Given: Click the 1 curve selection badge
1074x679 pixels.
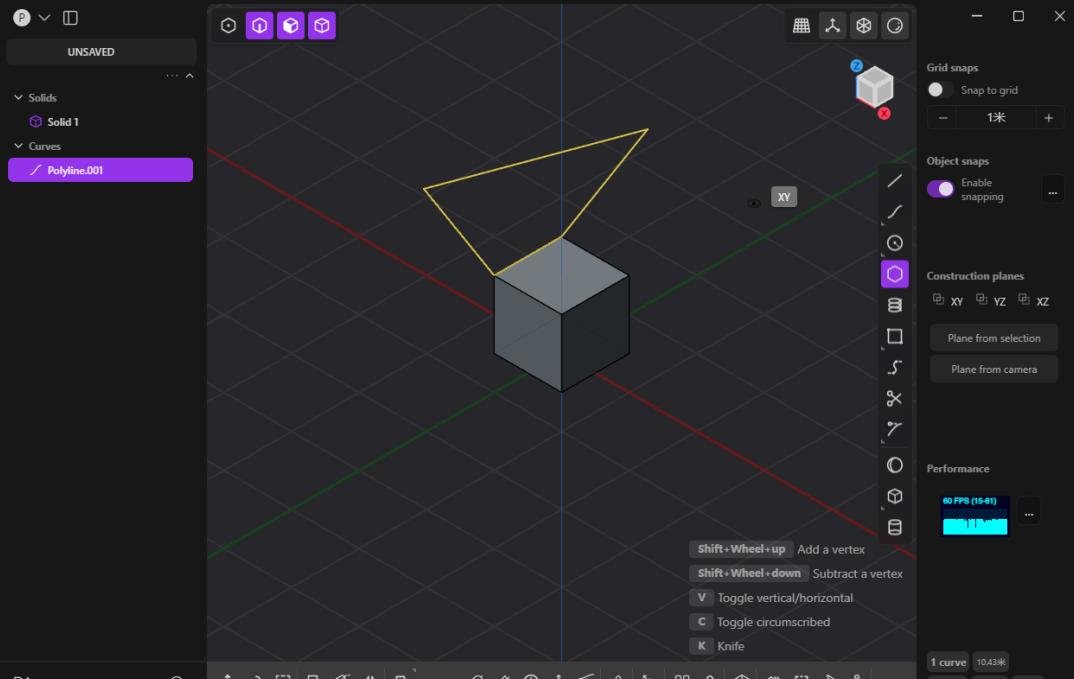Looking at the screenshot, I should 948,662.
